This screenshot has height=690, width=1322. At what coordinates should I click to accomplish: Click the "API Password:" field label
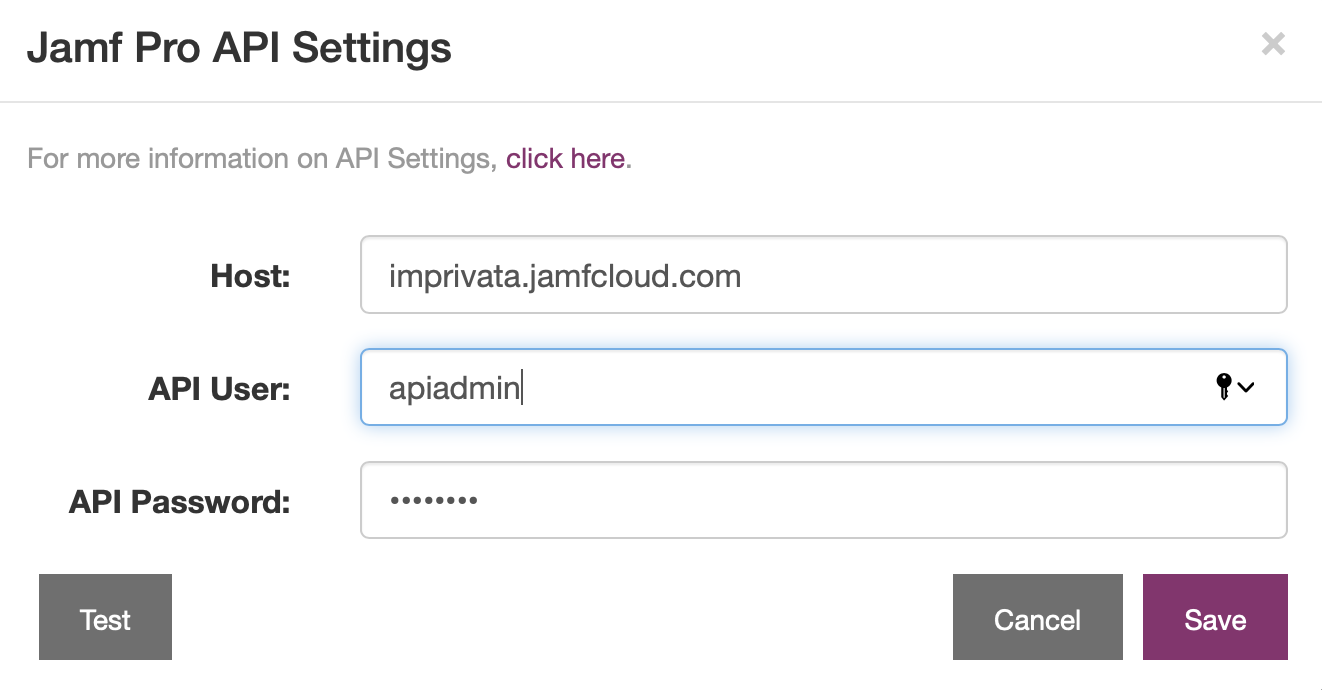179,501
